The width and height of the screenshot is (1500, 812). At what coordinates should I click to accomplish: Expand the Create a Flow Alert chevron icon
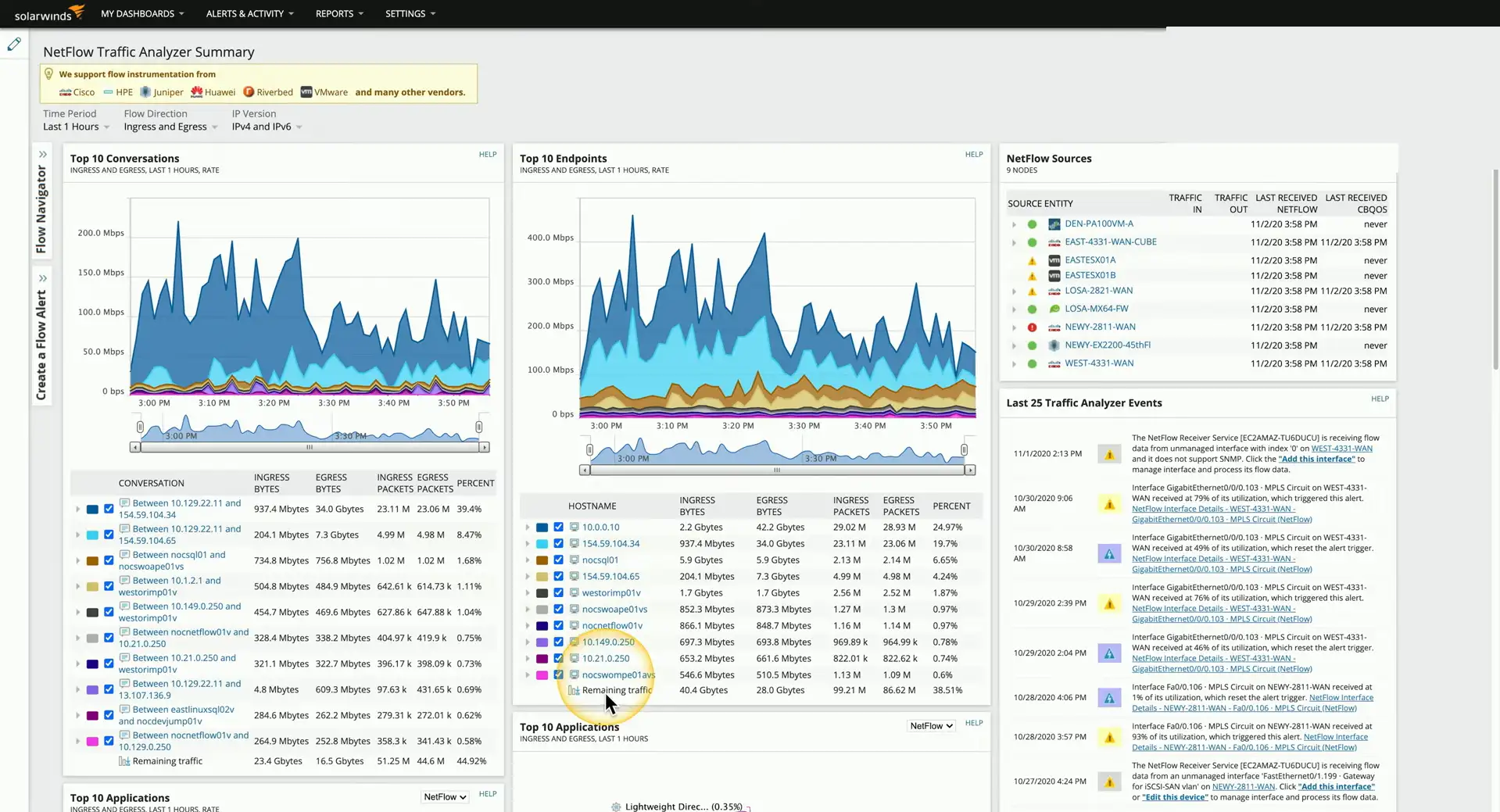click(42, 279)
